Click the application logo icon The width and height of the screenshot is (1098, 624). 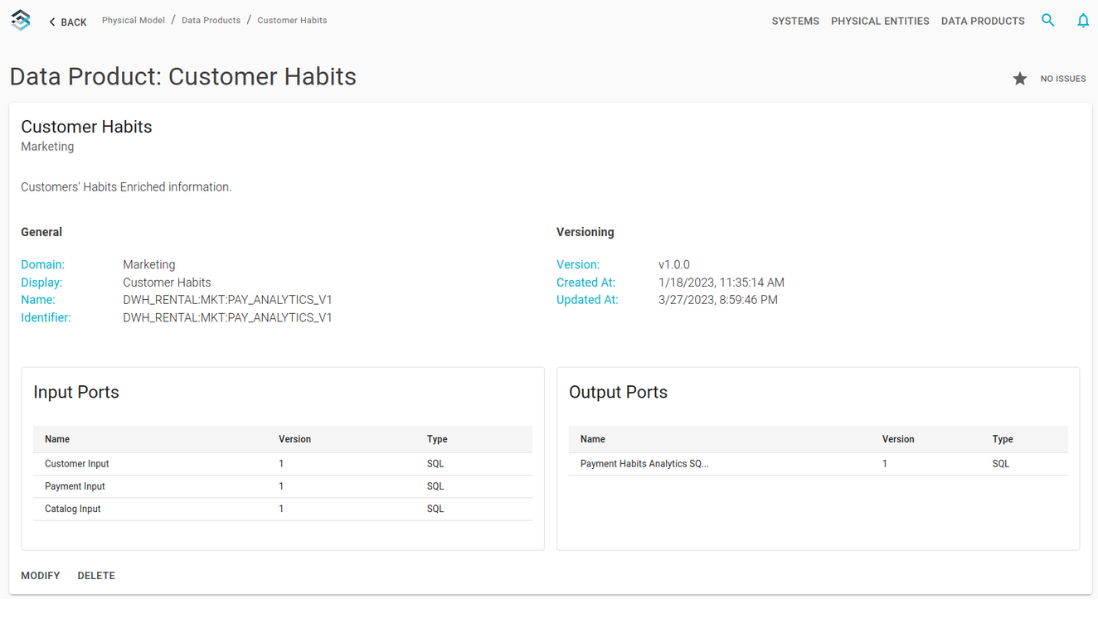[x=21, y=20]
